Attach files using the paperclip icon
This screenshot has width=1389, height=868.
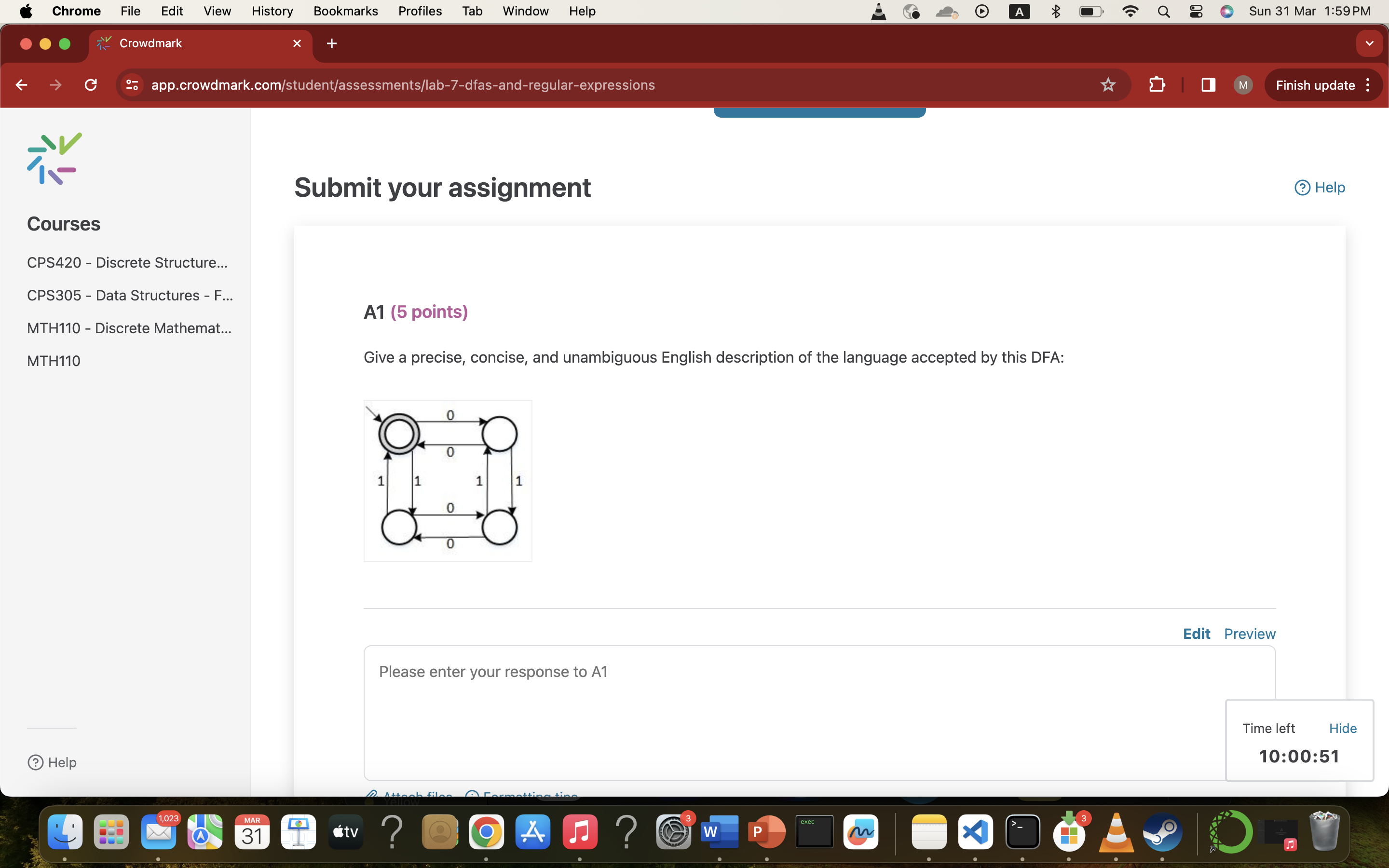372,795
